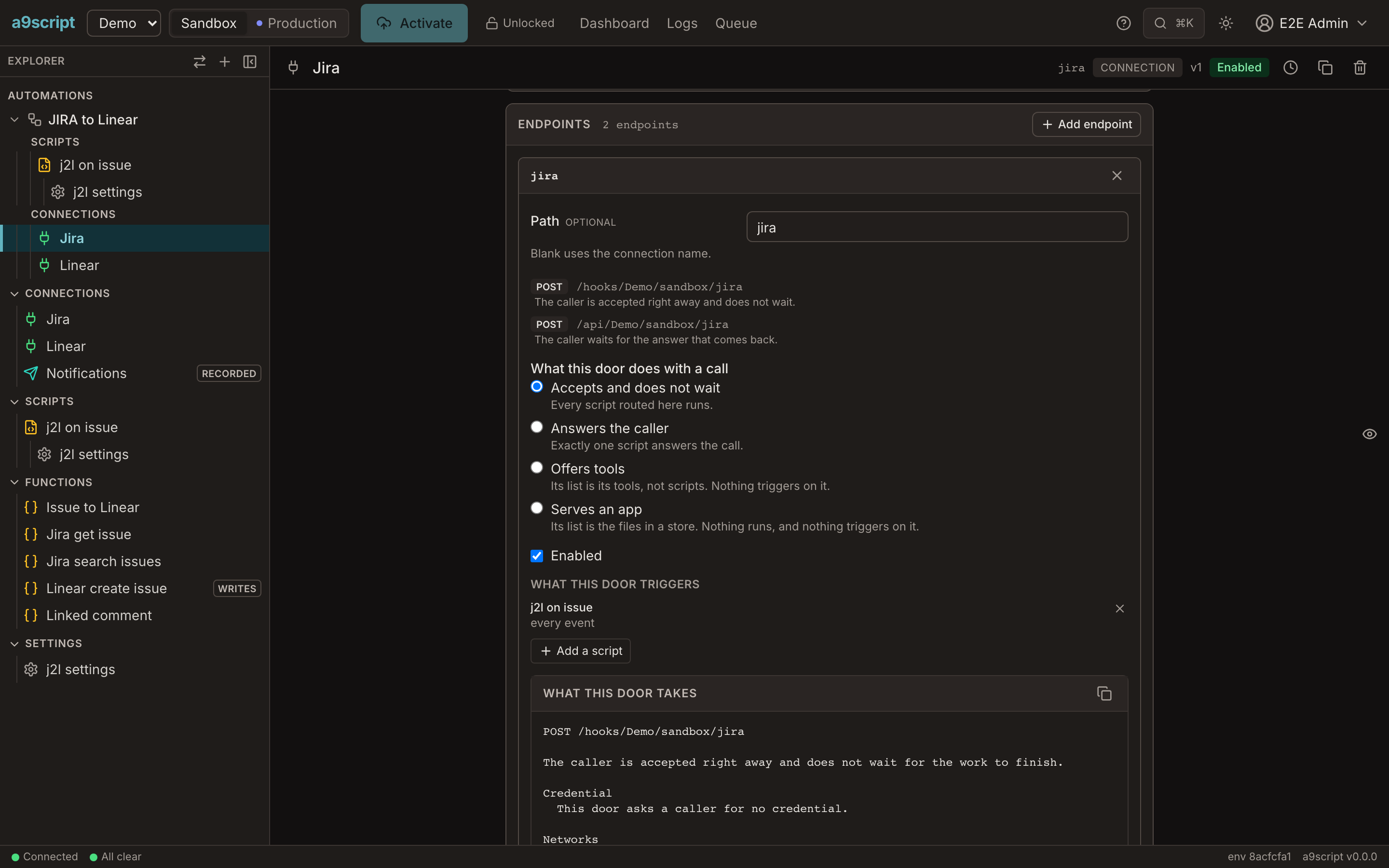The image size is (1389, 868).
Task: Toggle the light/dark theme sun icon
Action: coord(1226,23)
